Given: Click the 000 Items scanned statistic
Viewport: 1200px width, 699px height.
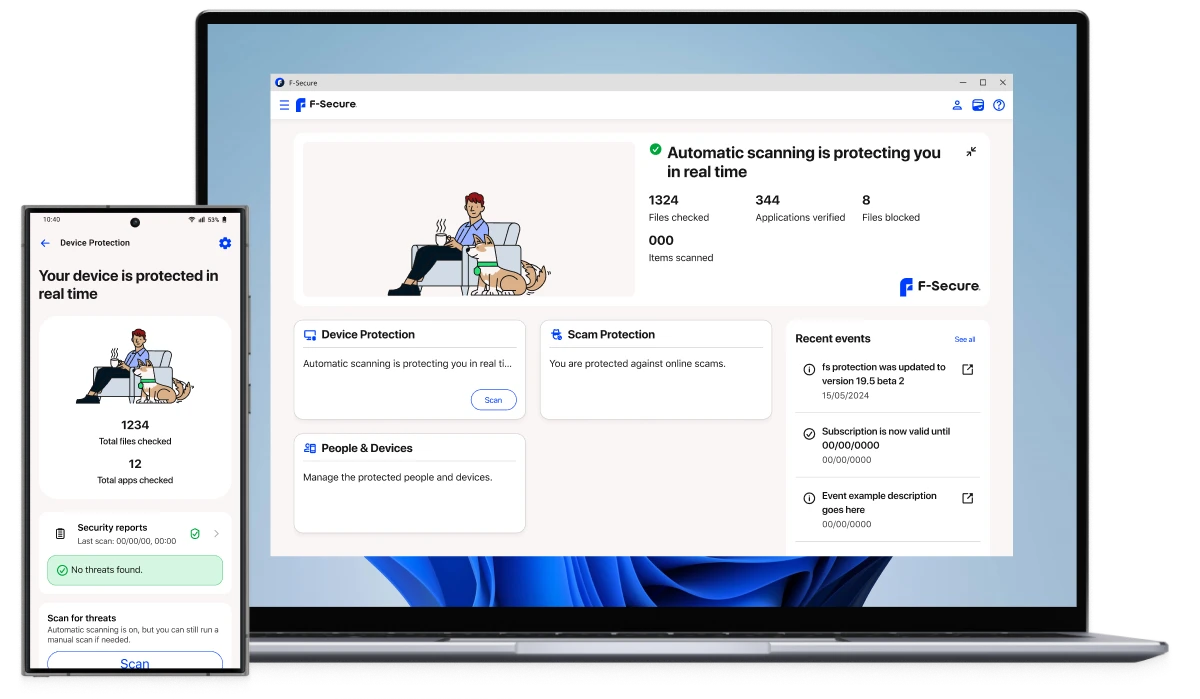Looking at the screenshot, I should pyautogui.click(x=681, y=248).
